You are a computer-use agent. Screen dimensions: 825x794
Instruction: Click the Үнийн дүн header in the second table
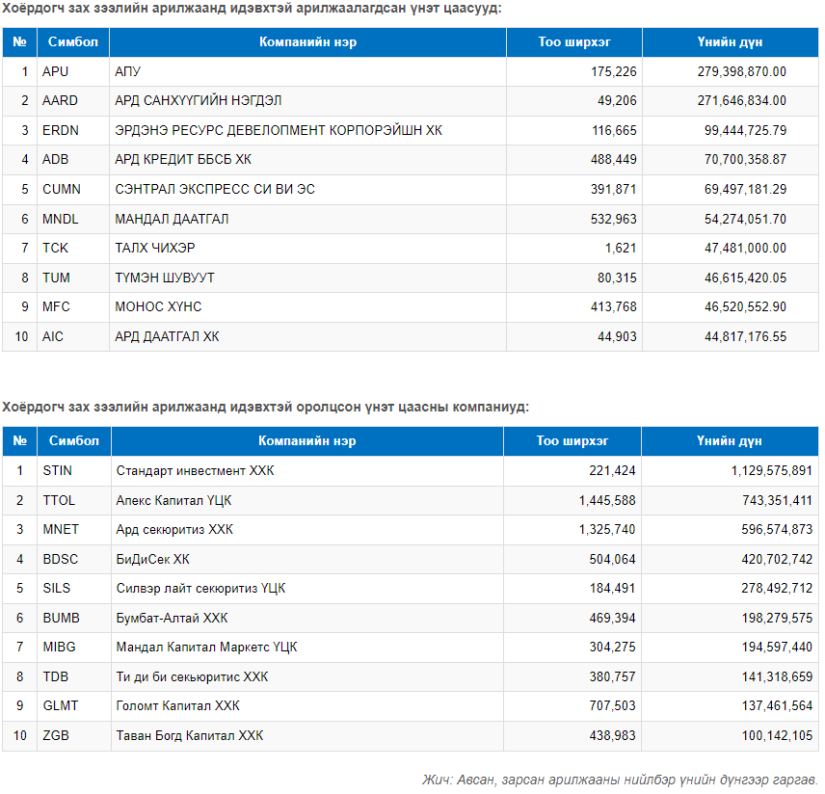pyautogui.click(x=729, y=441)
